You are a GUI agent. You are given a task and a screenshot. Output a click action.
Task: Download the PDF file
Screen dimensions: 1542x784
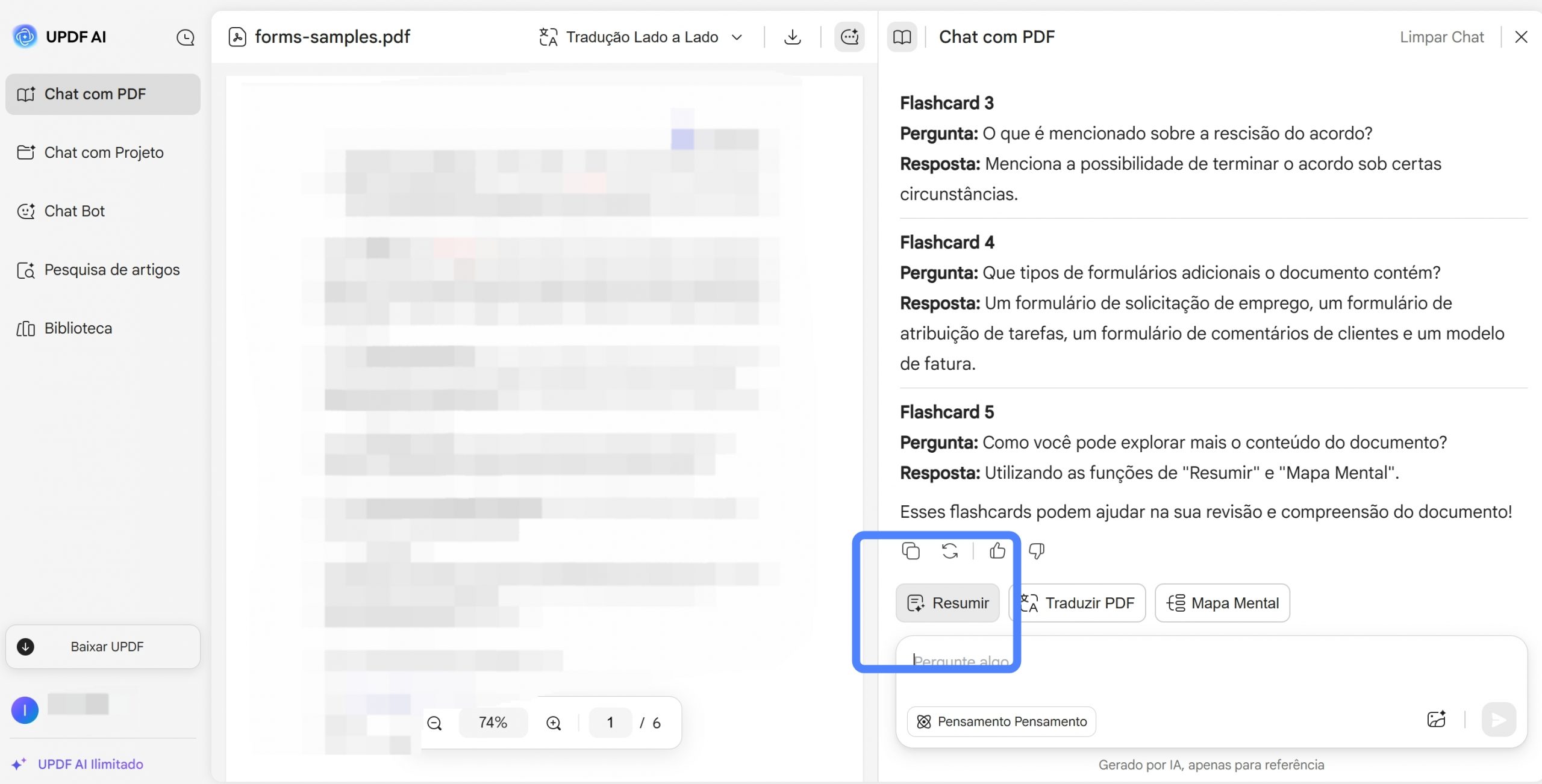793,37
